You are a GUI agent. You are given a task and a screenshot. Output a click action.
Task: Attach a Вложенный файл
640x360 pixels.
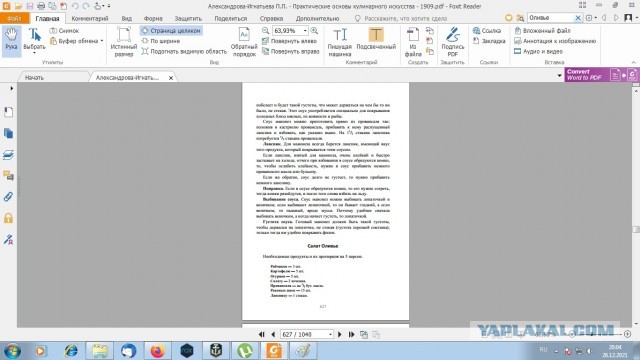click(542, 31)
